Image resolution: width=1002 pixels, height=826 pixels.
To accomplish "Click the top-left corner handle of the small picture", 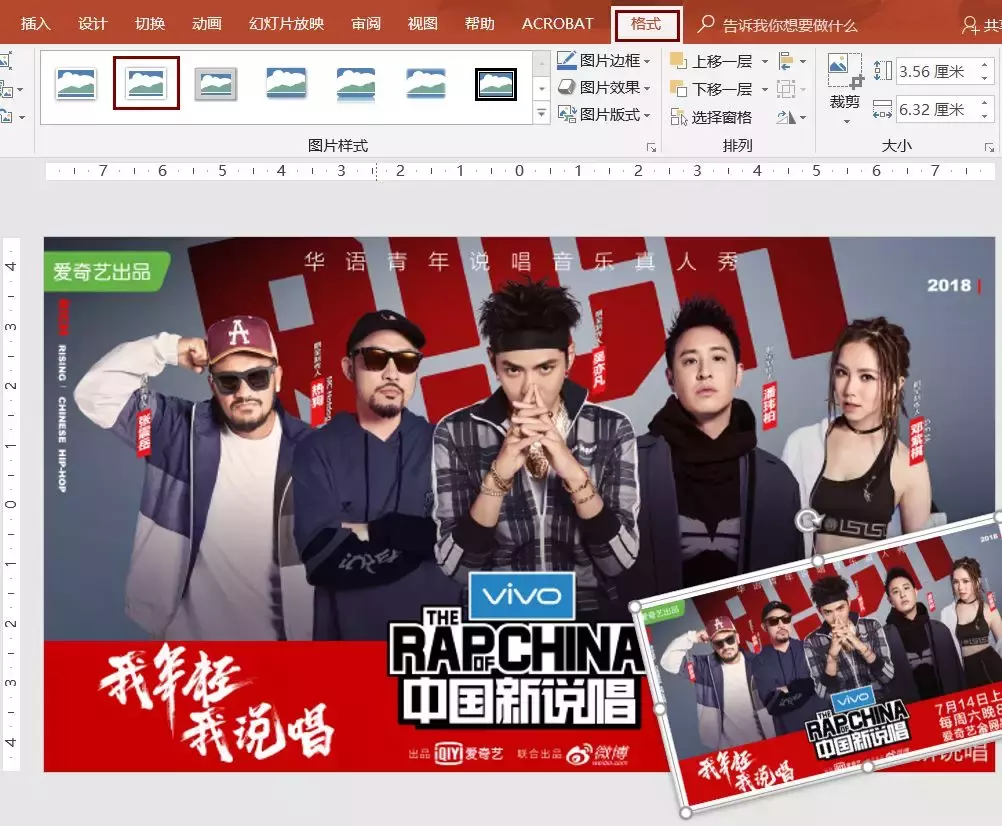I will pyautogui.click(x=635, y=606).
